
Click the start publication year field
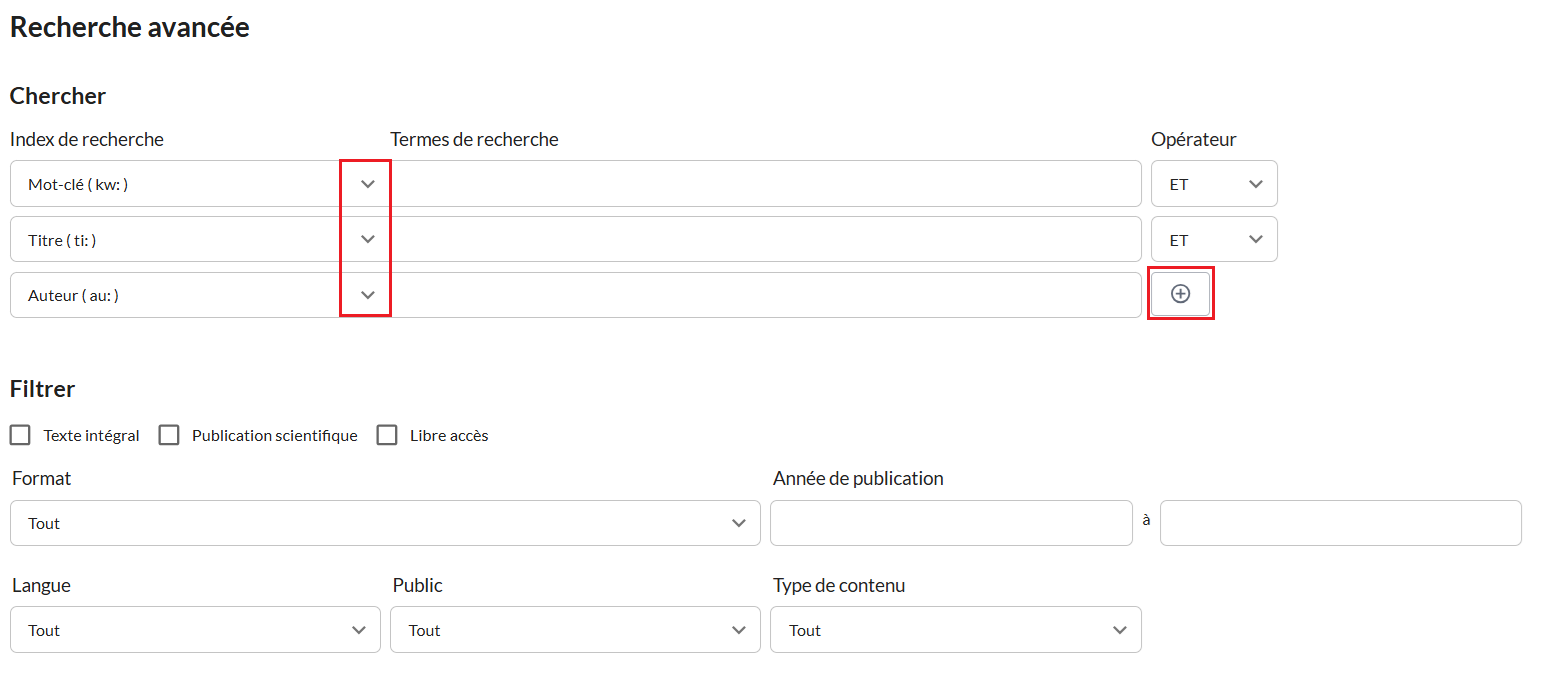click(951, 523)
